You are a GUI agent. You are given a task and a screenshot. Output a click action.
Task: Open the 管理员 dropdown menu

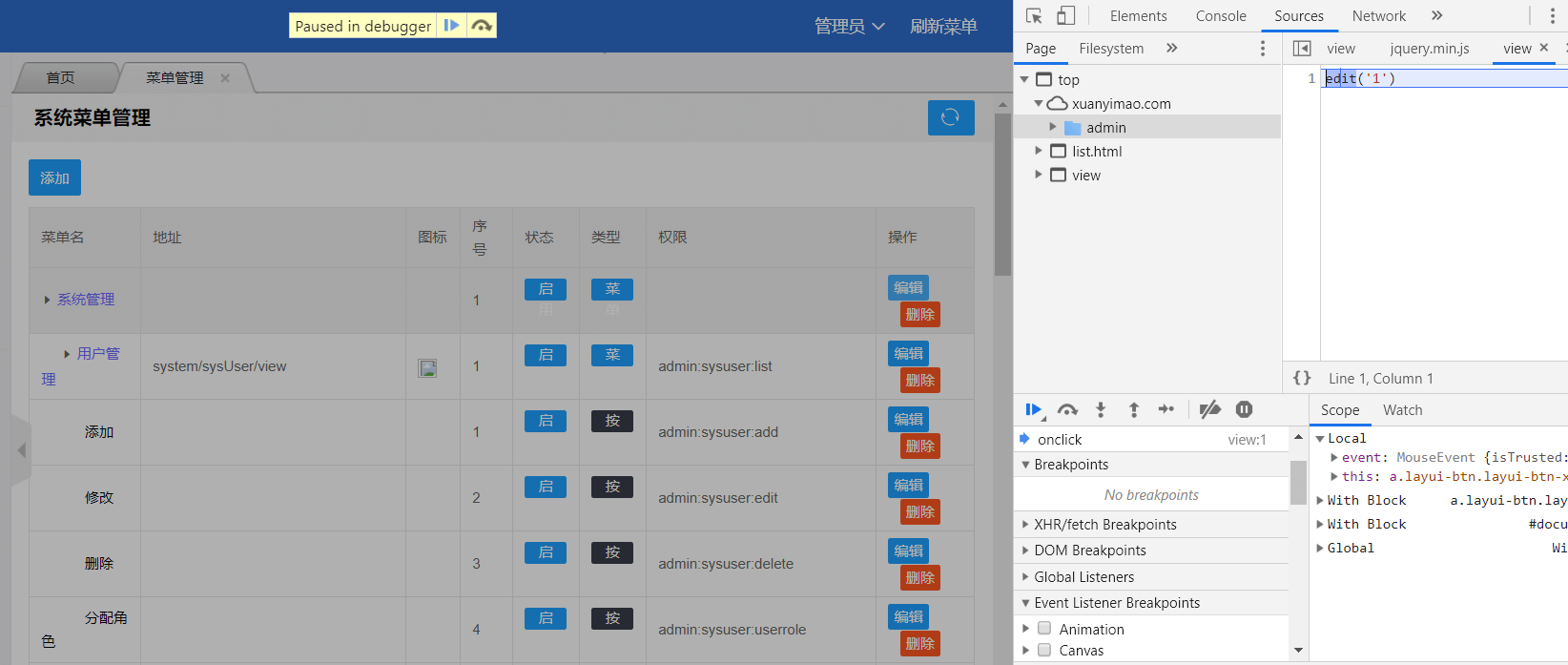849,27
